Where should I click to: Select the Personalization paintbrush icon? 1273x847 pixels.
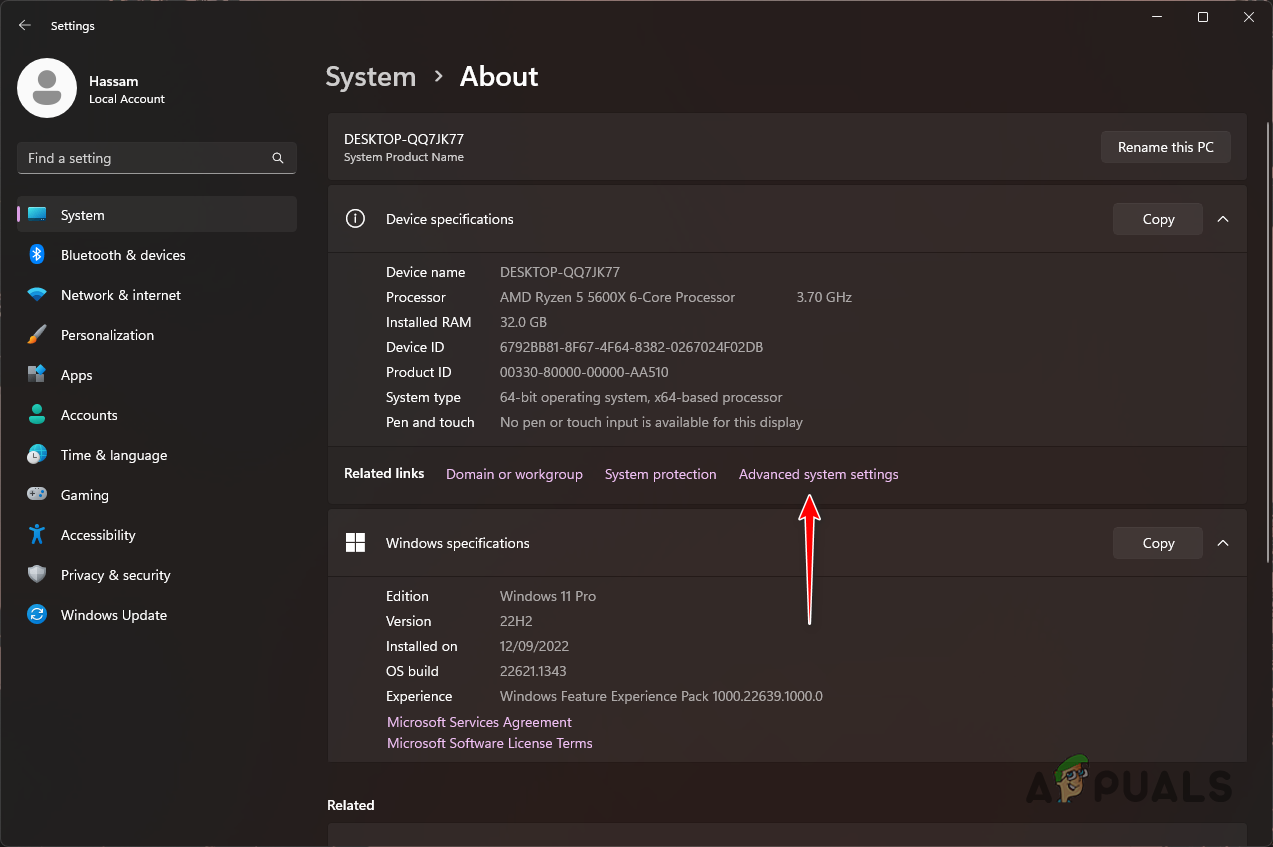pyautogui.click(x=37, y=335)
